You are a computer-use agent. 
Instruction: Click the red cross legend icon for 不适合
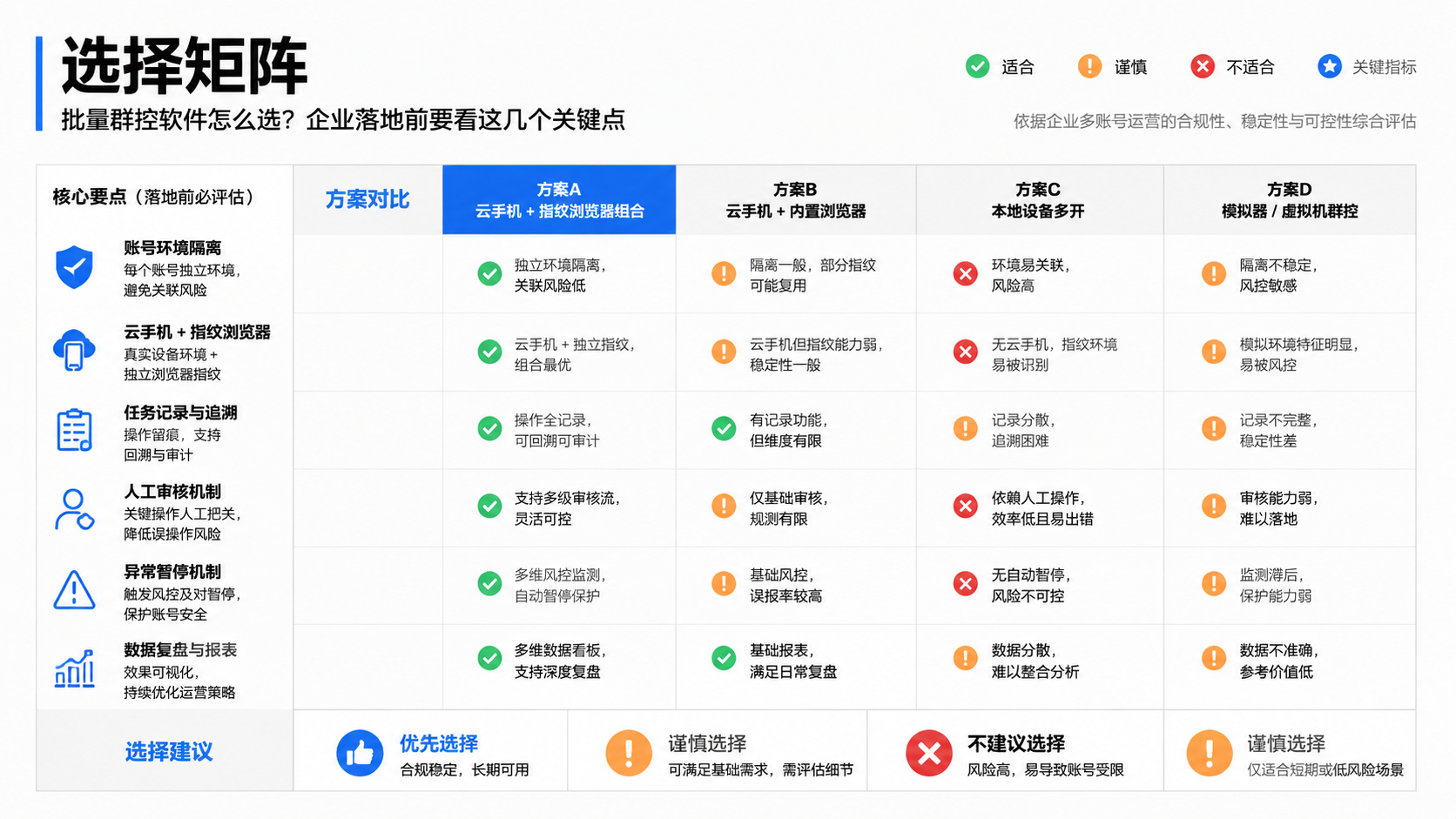1203,66
